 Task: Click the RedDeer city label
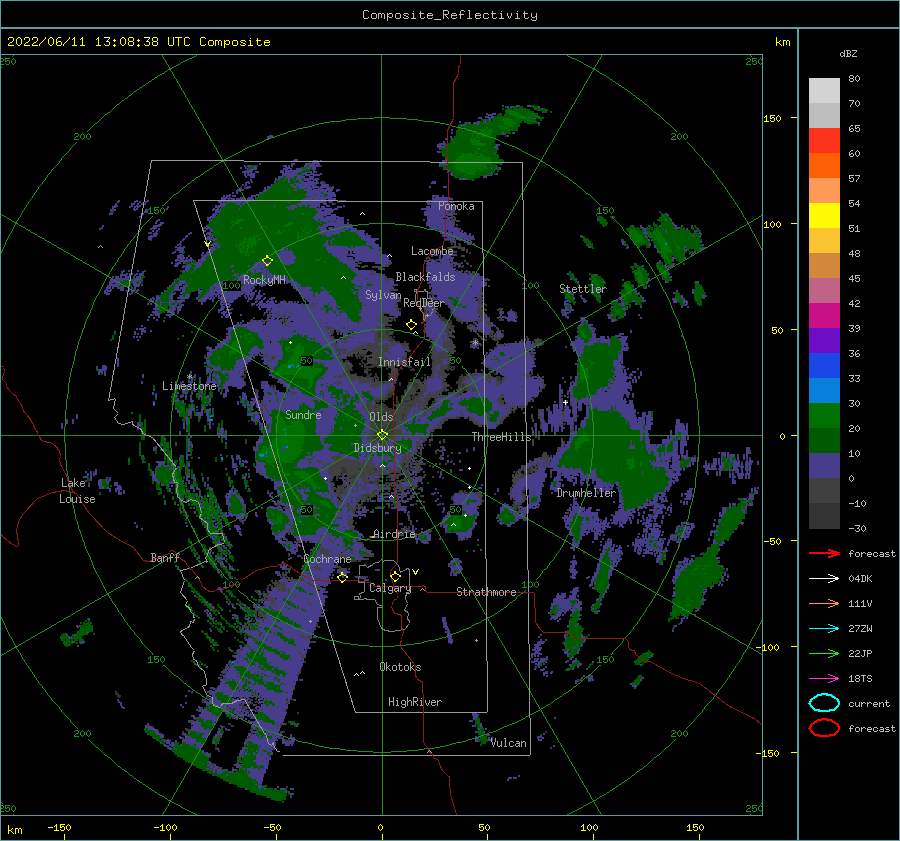pyautogui.click(x=424, y=303)
